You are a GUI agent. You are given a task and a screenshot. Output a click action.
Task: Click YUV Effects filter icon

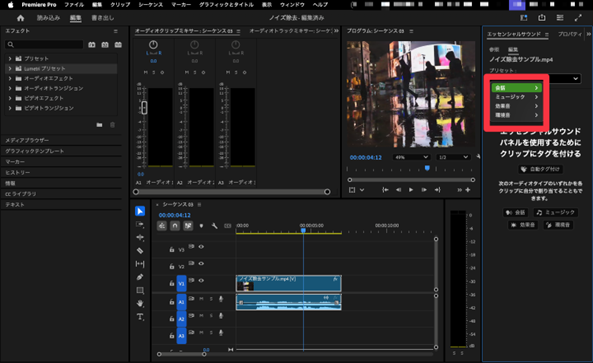[118, 45]
